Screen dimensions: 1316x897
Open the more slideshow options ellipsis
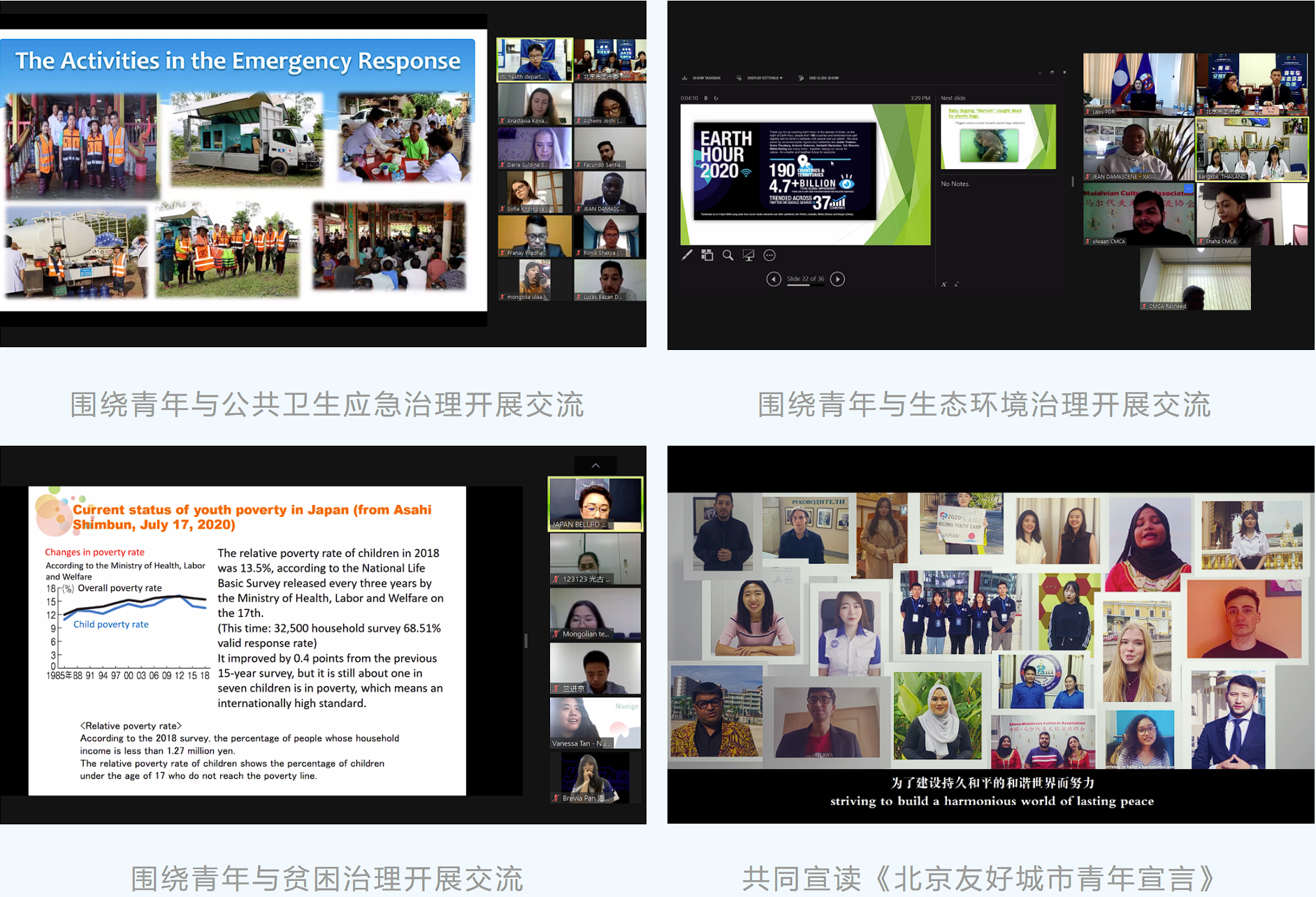click(769, 256)
